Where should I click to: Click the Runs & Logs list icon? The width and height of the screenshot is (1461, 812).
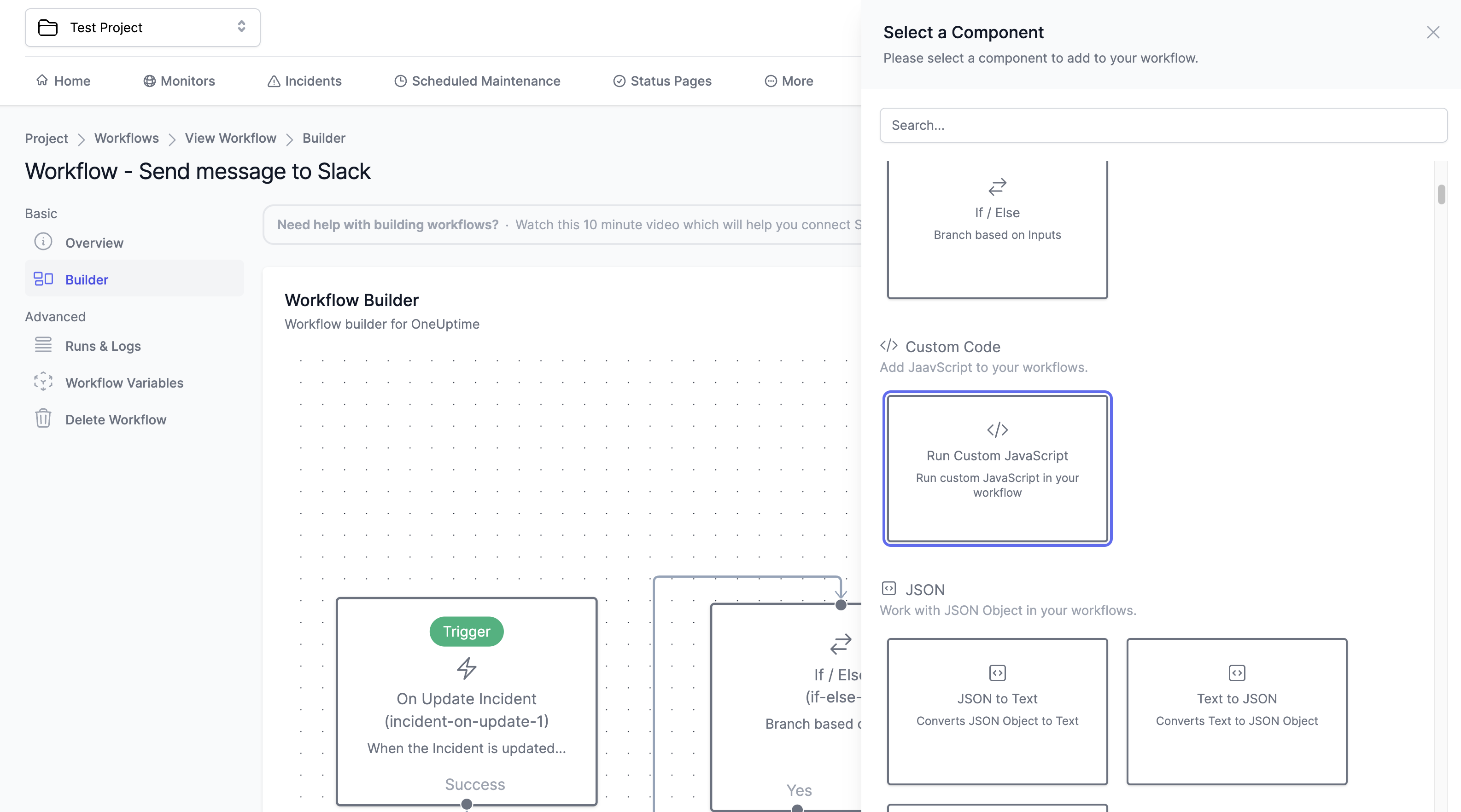point(43,344)
